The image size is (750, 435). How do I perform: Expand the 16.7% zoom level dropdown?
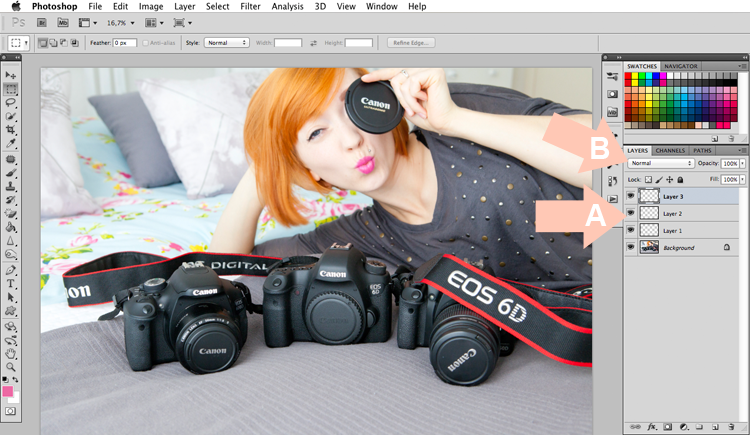click(121, 23)
